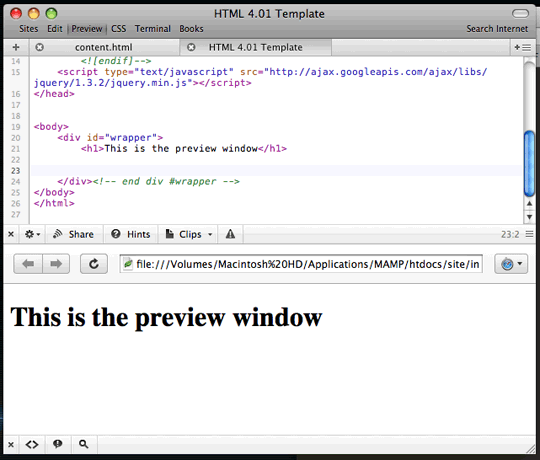The width and height of the screenshot is (540, 460).
Task: Click the scrollbar up arrow
Action: coord(529,203)
